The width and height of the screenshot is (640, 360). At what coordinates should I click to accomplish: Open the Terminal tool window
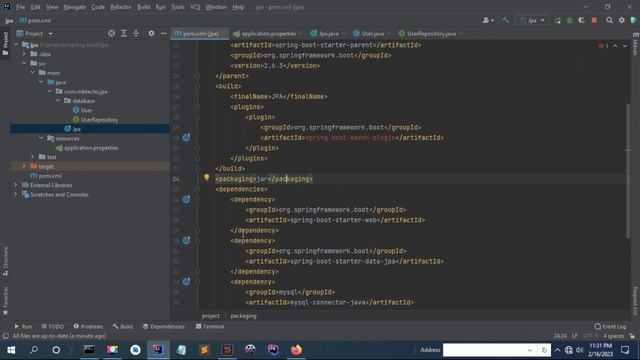[x=210, y=326]
